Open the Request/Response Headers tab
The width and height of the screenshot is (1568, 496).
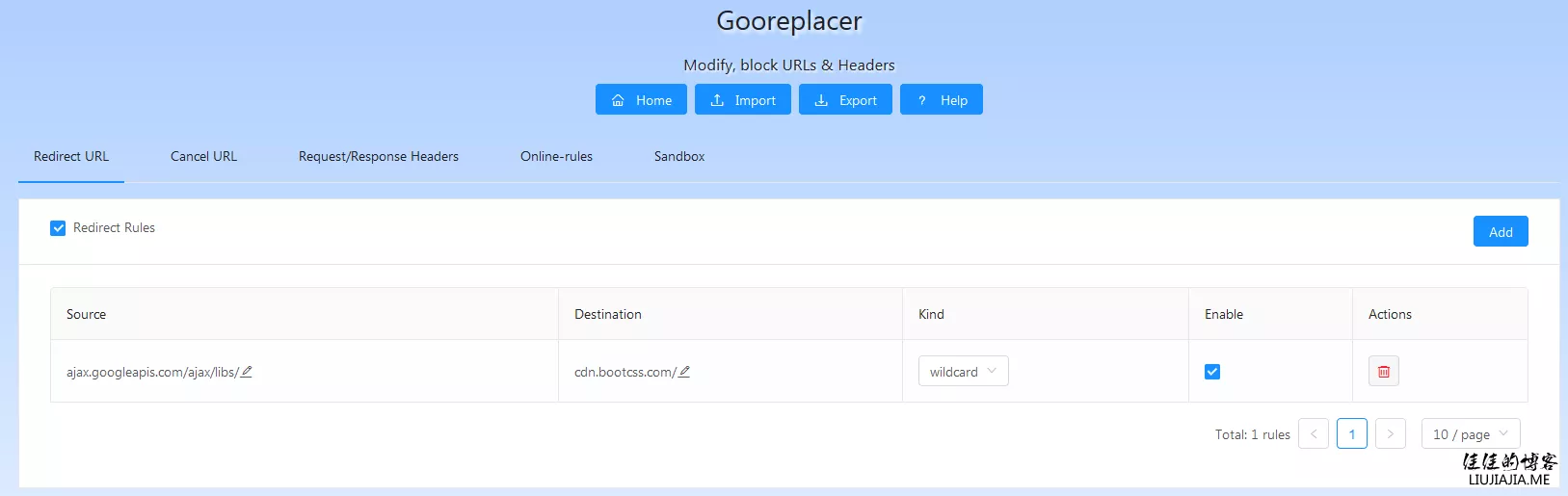click(x=378, y=157)
